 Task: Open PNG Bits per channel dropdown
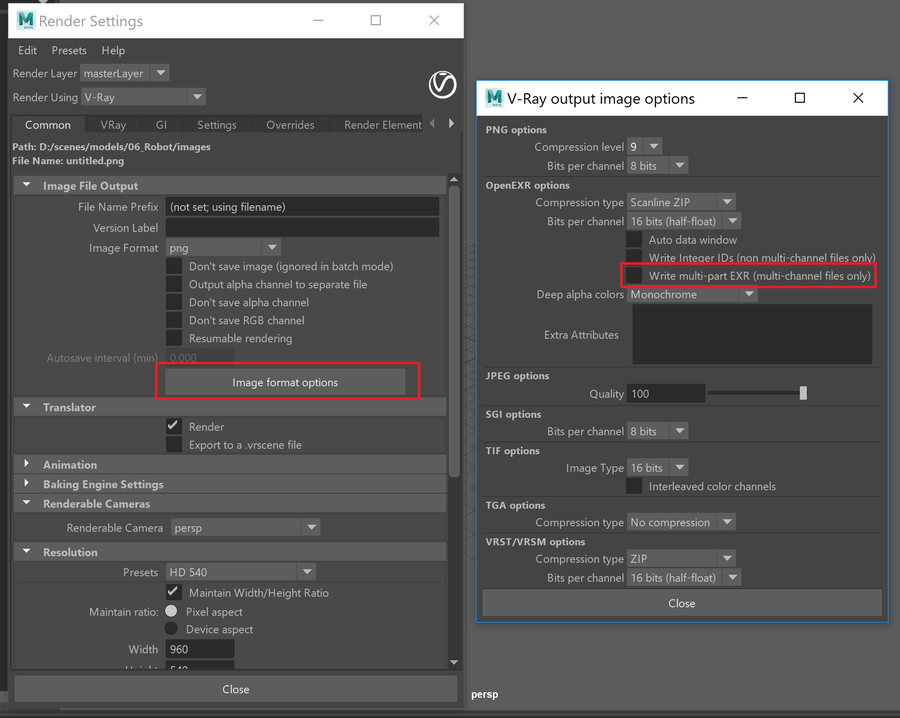pos(658,166)
